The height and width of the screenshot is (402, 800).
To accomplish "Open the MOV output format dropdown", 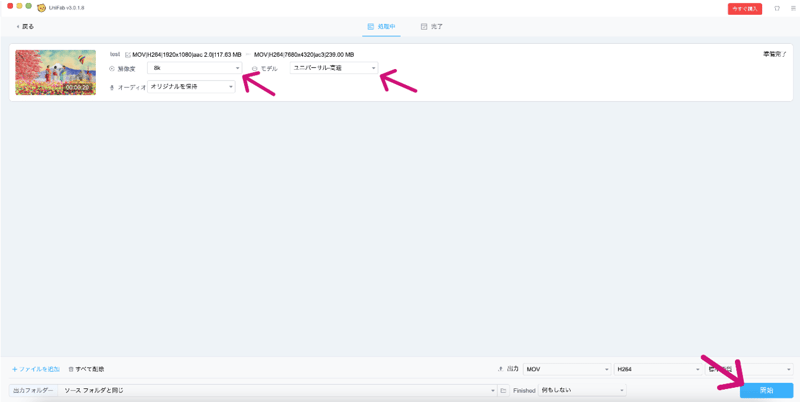I will pyautogui.click(x=567, y=369).
